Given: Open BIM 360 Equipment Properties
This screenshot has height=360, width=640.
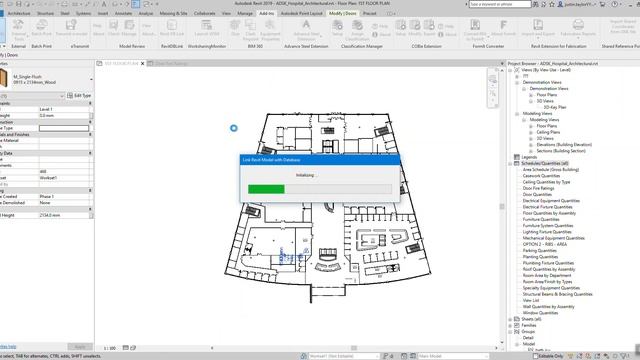Looking at the screenshot, I should click(270, 29).
